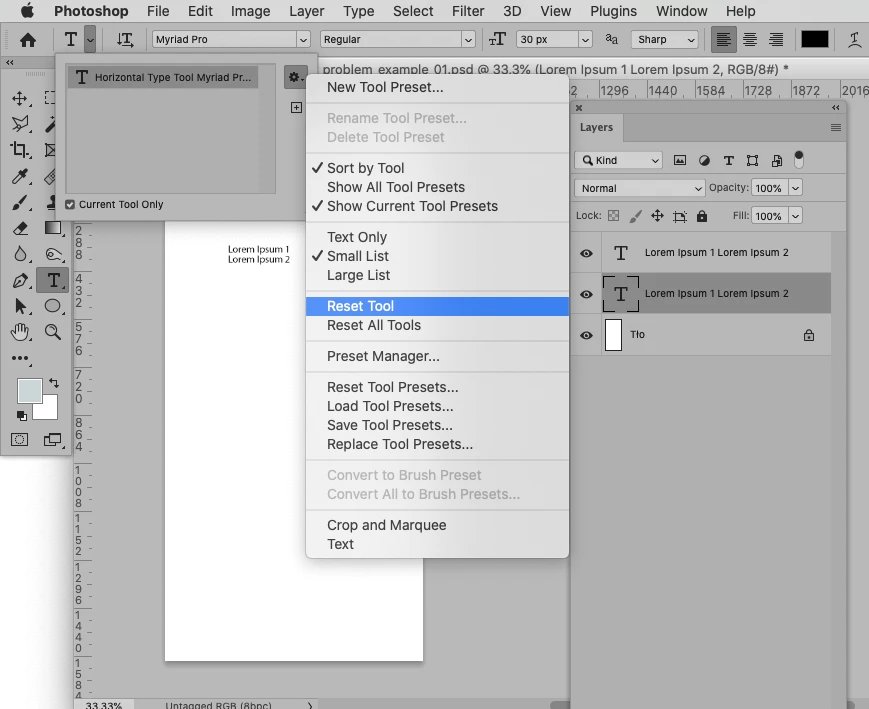This screenshot has height=709, width=869.
Task: Reset default foreground and background colors
Action: (x=22, y=415)
